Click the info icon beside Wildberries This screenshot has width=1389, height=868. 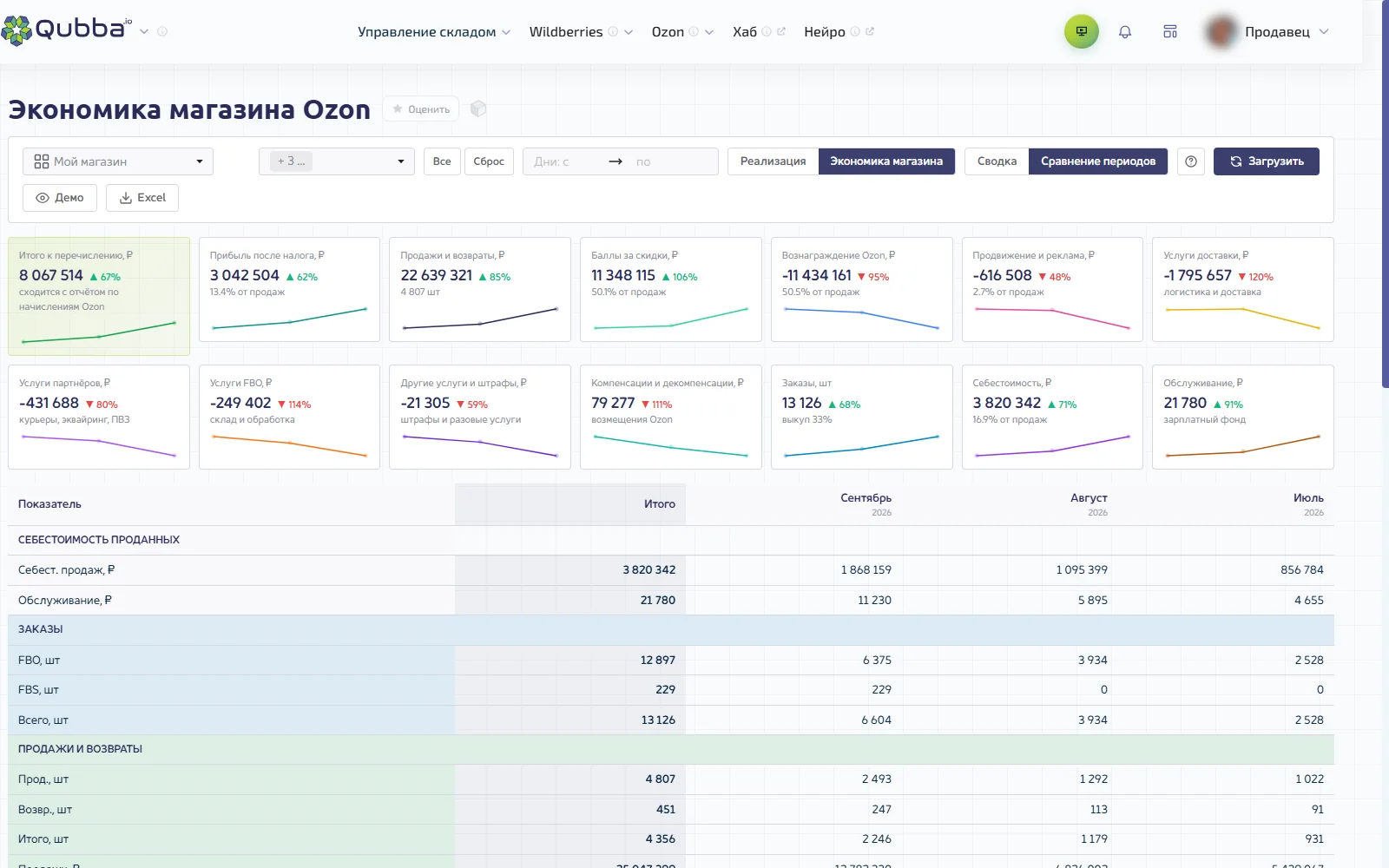click(x=613, y=32)
